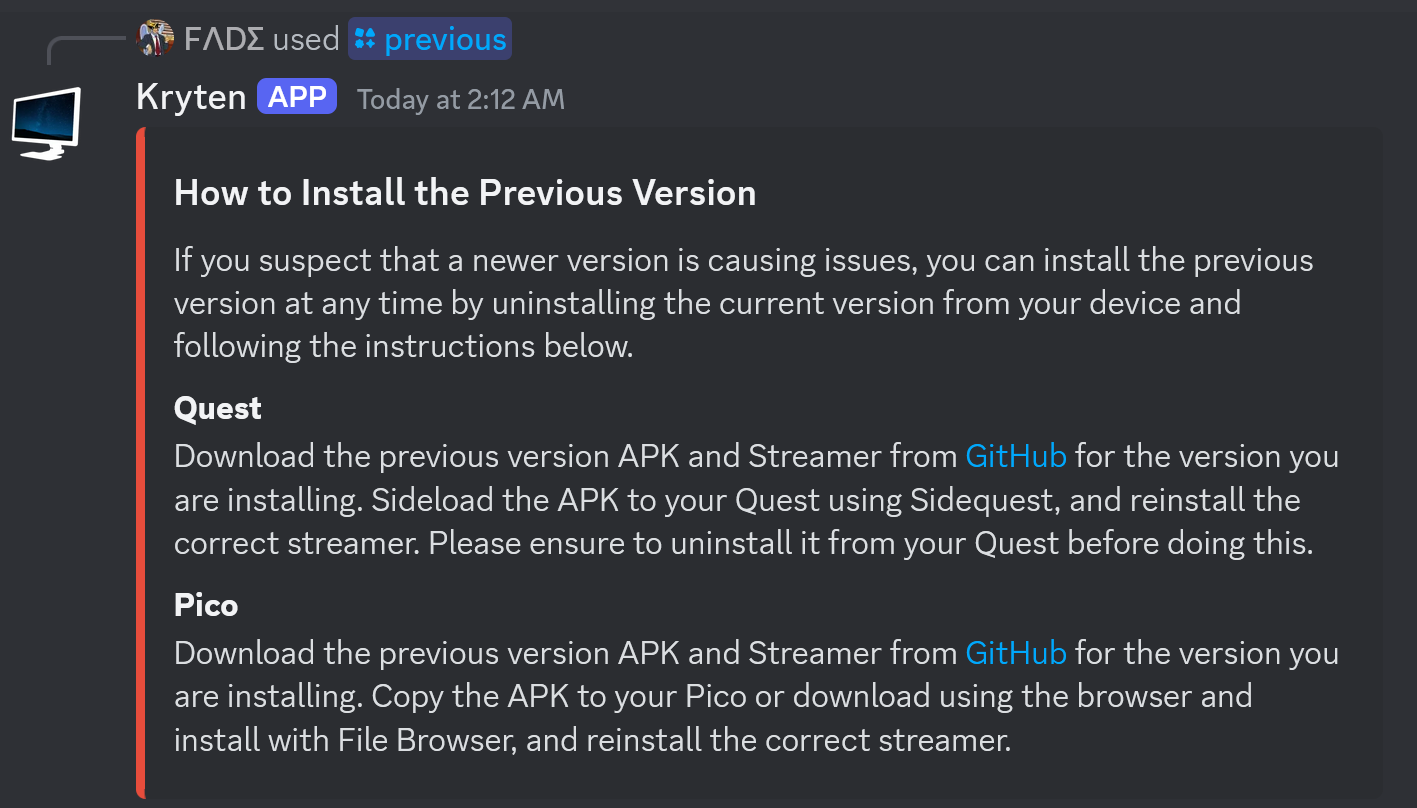Open the GitHub link under Quest
The height and width of the screenshot is (808, 1417).
1016,456
